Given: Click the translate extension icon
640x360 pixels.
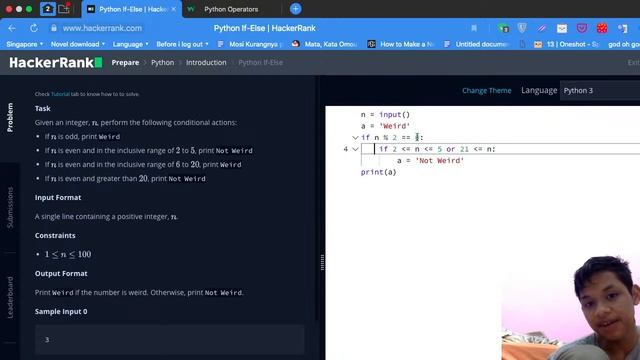Looking at the screenshot, I should [622, 28].
